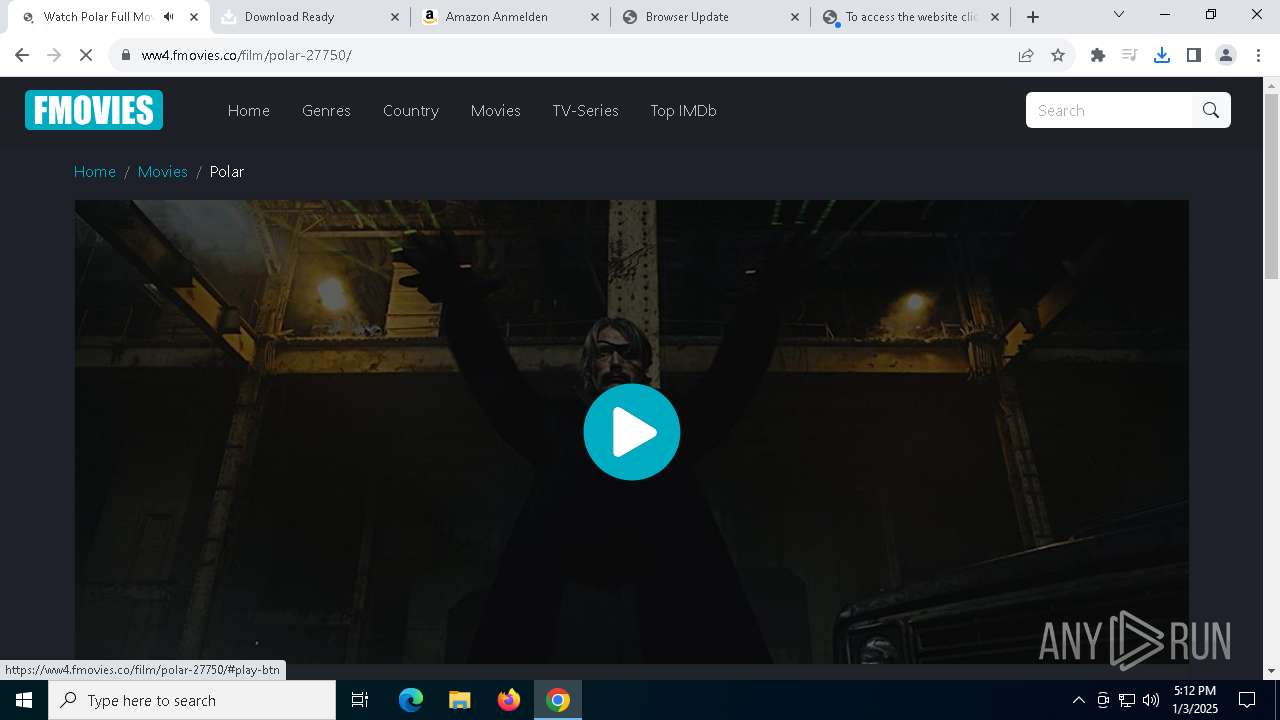
Task: Open Chrome downloads icon
Action: point(1162,55)
